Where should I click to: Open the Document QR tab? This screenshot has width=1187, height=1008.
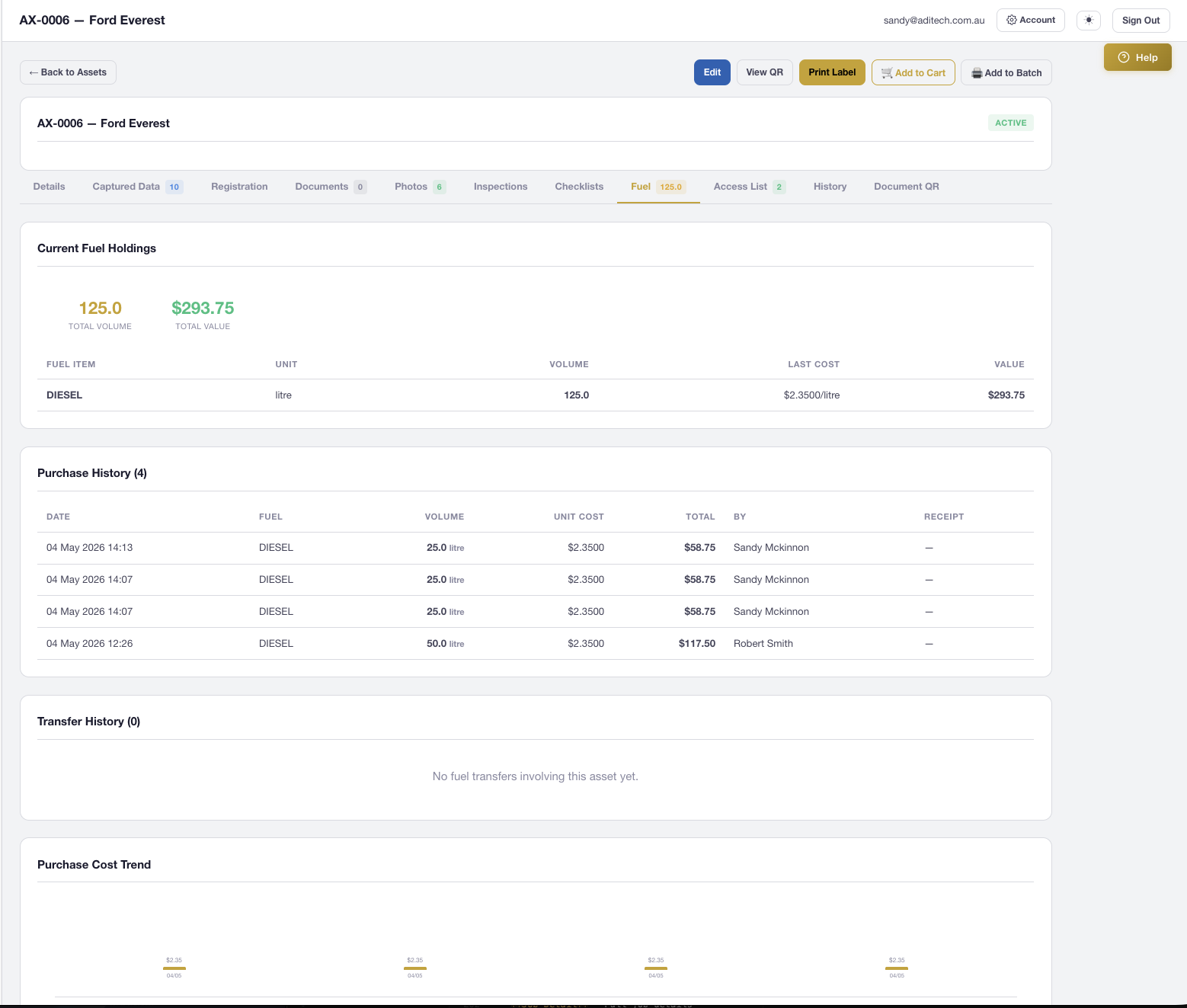coord(906,187)
